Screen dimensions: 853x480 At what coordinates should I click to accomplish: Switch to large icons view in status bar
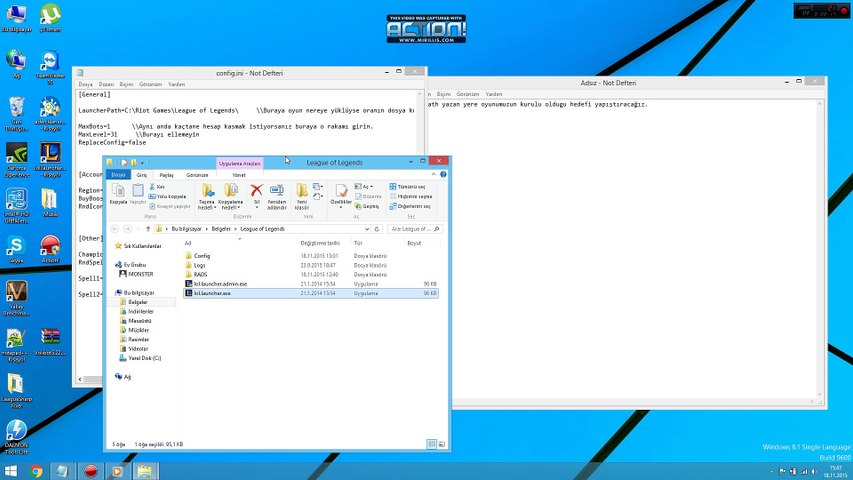click(x=442, y=445)
